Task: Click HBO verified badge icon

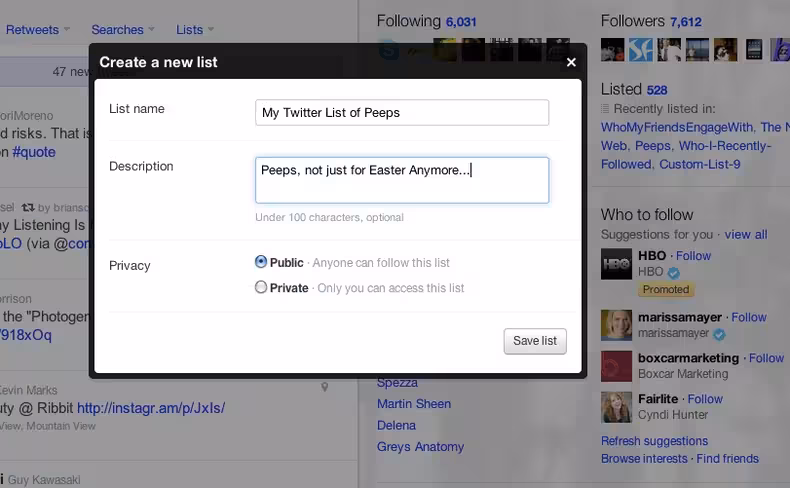Action: pyautogui.click(x=673, y=273)
